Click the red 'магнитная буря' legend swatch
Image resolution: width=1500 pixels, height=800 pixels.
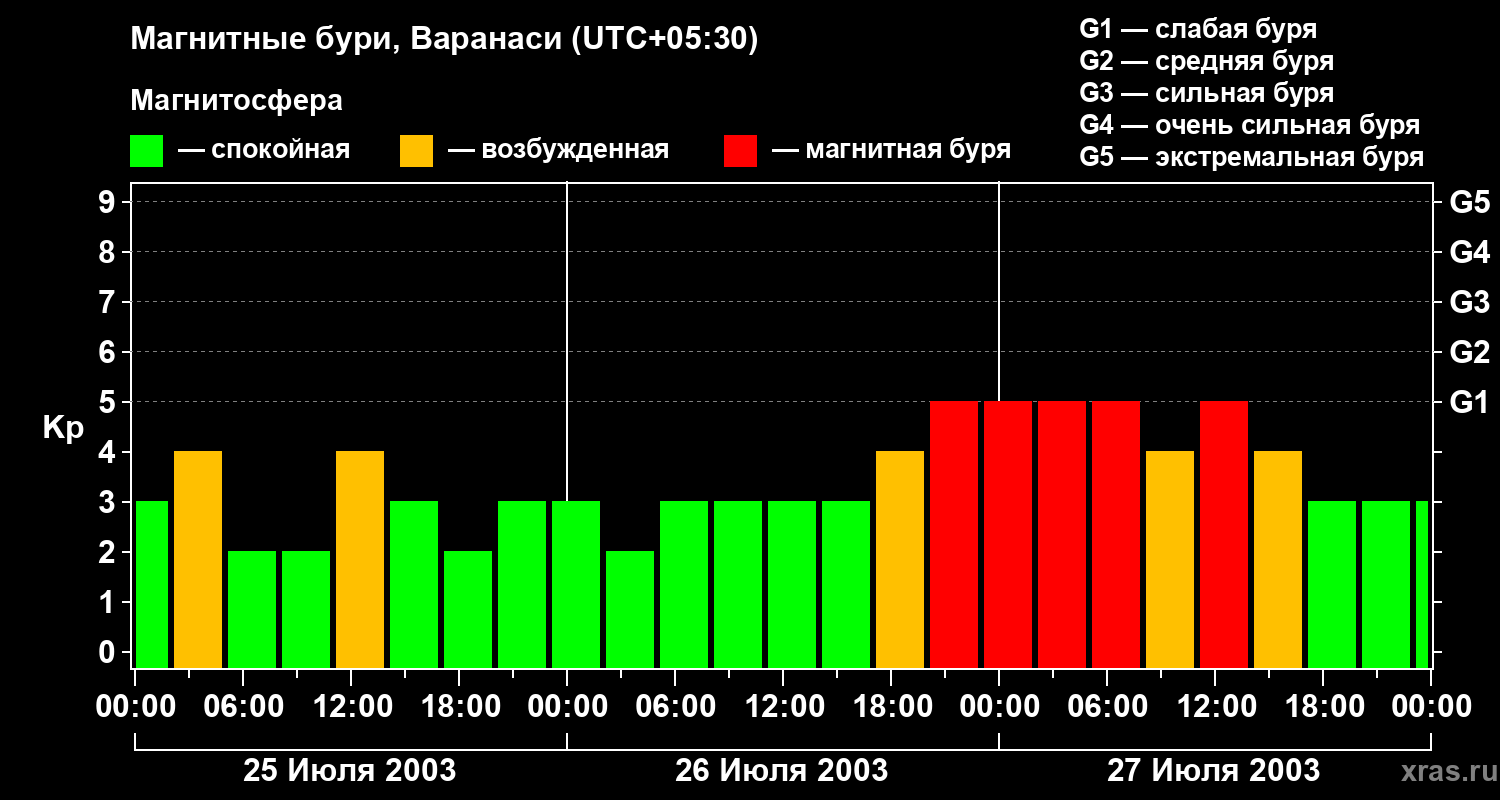pyautogui.click(x=740, y=151)
